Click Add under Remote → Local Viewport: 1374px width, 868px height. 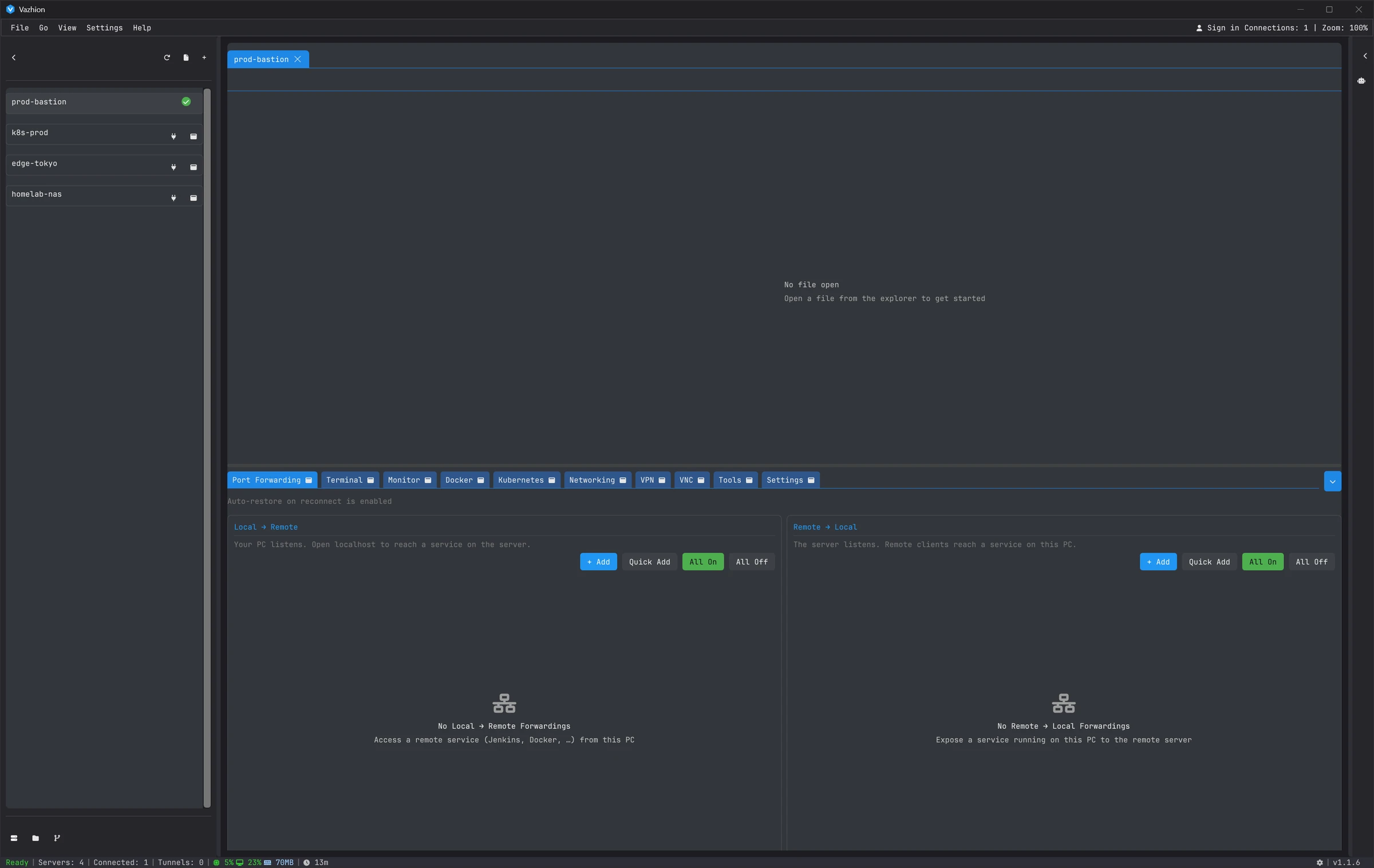(1158, 562)
